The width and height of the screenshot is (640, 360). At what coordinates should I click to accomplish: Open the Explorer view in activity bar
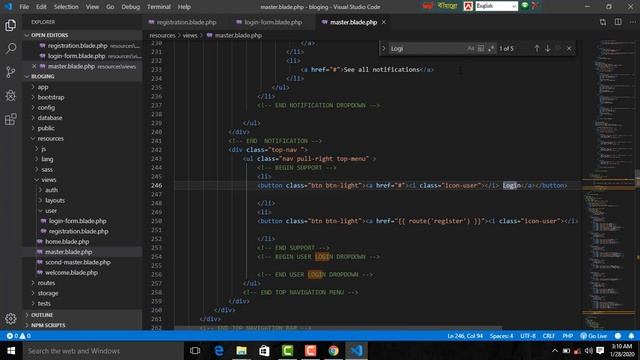(11, 25)
